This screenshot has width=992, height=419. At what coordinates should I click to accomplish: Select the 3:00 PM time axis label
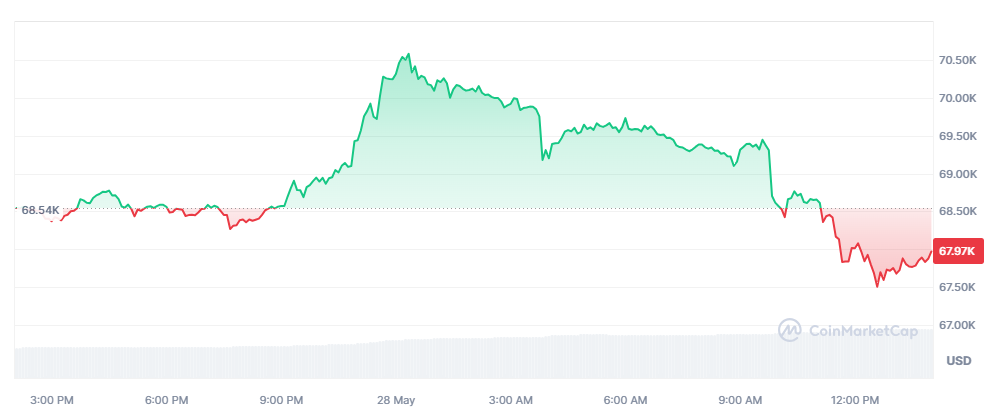[52, 400]
